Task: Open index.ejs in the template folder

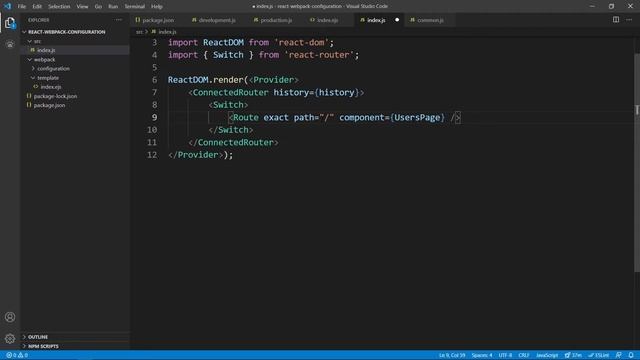Action: [76, 87]
